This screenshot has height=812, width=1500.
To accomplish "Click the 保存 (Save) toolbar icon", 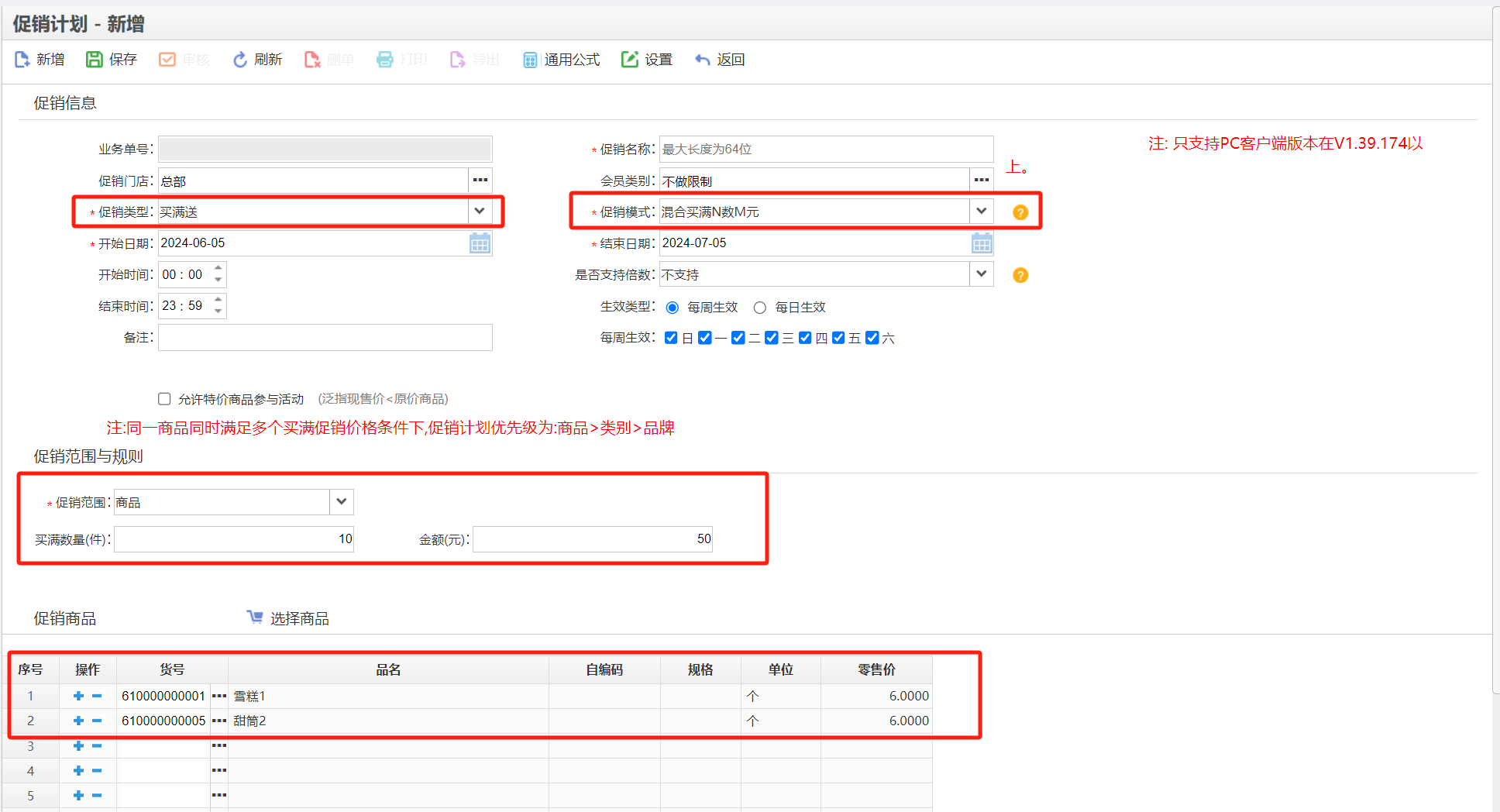I will (111, 59).
